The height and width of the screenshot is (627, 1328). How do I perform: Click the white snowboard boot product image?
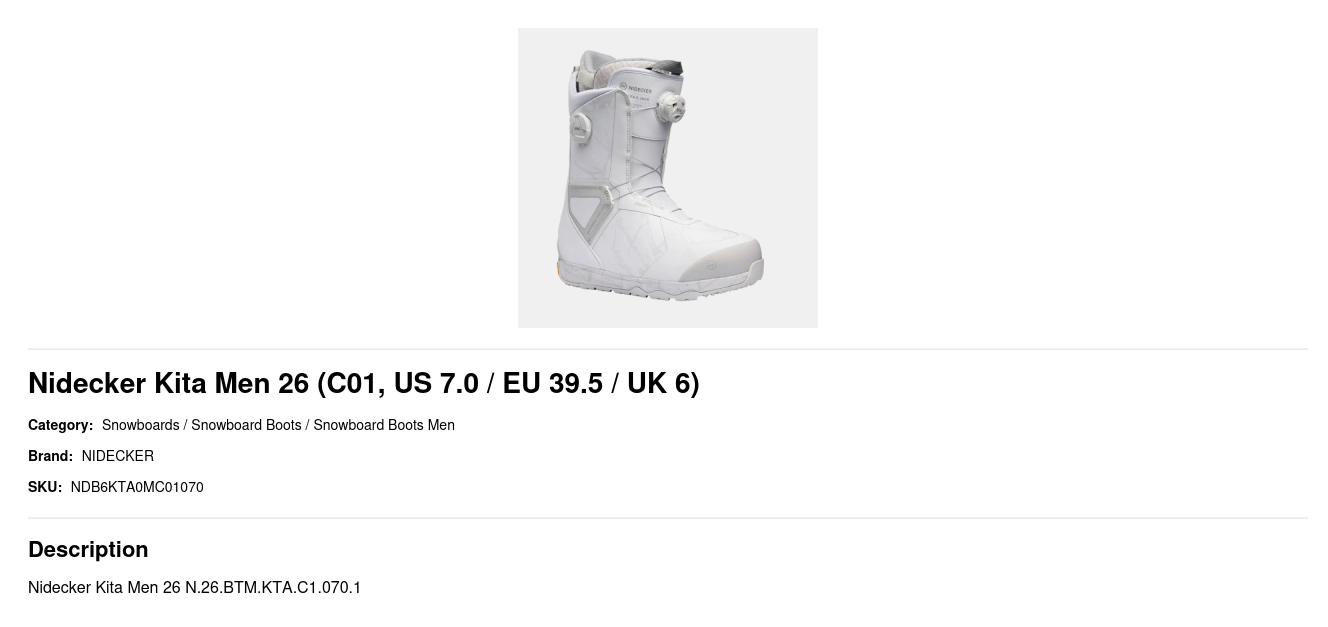pyautogui.click(x=667, y=178)
